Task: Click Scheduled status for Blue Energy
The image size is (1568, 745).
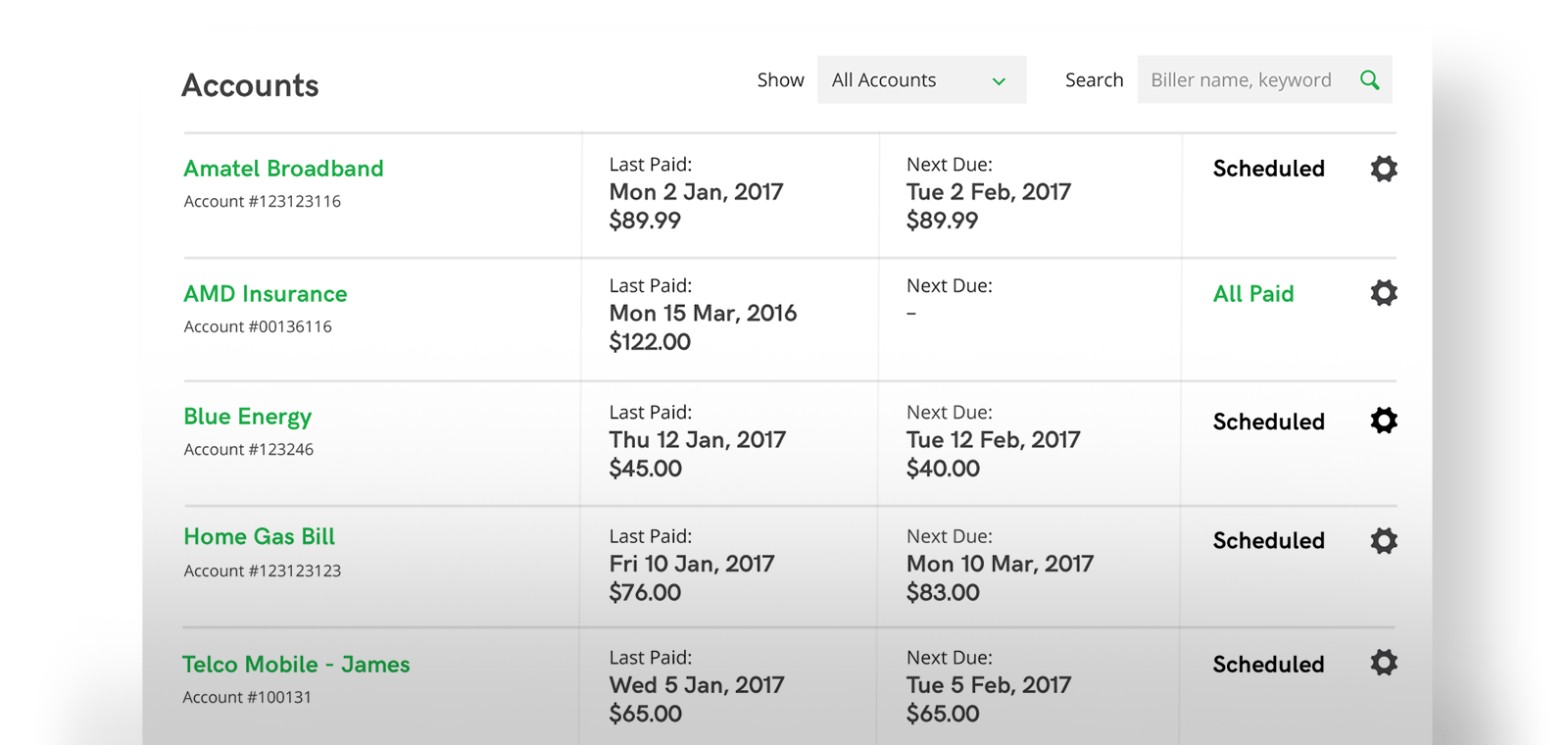Action: coord(1268,422)
